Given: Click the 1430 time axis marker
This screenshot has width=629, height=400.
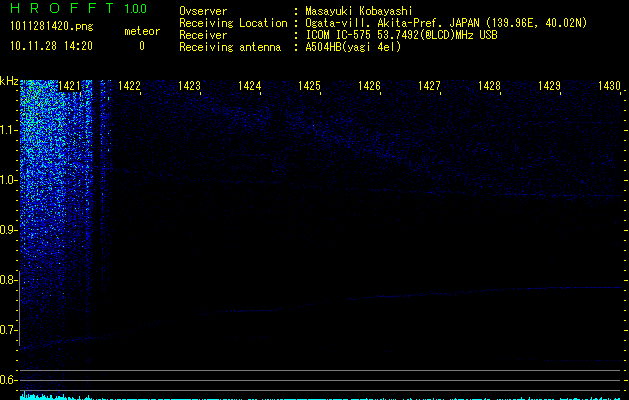Looking at the screenshot, I should [x=609, y=86].
